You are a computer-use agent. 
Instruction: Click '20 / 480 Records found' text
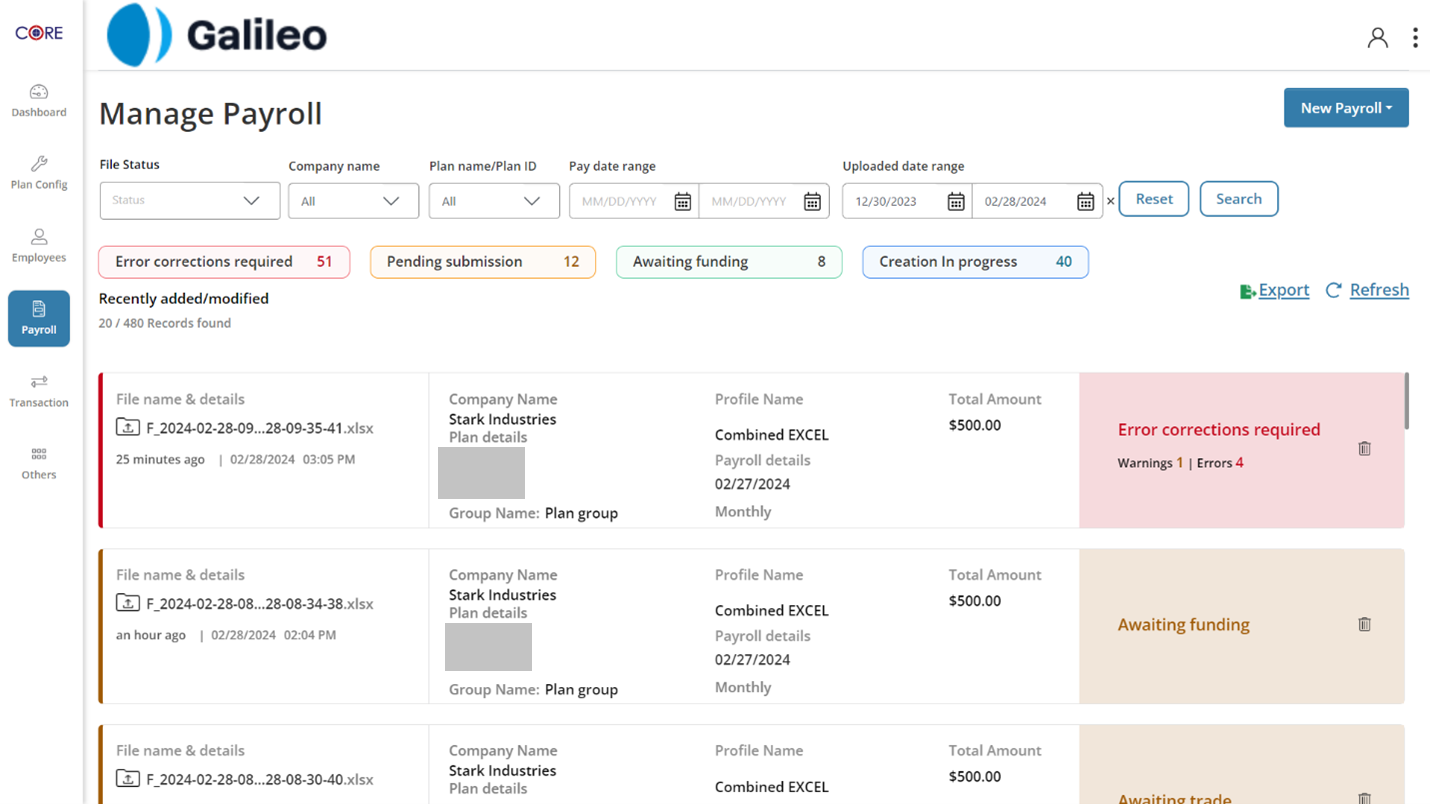[165, 323]
